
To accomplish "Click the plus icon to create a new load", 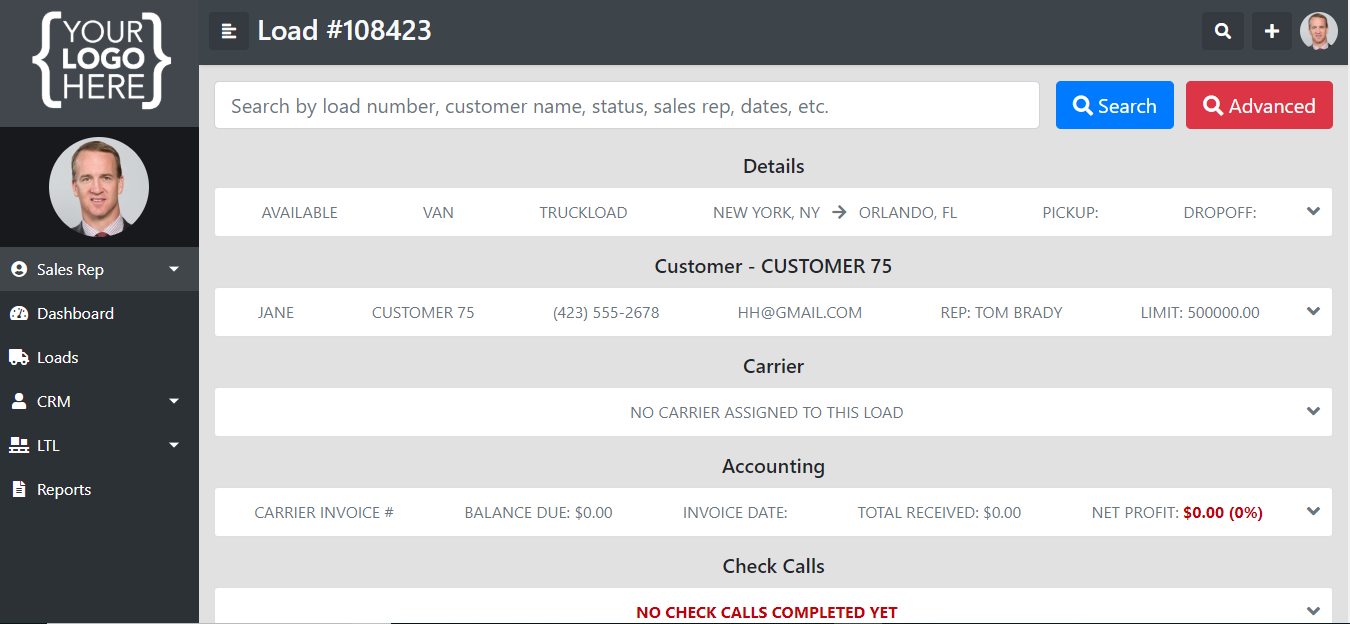I will tap(1271, 31).
